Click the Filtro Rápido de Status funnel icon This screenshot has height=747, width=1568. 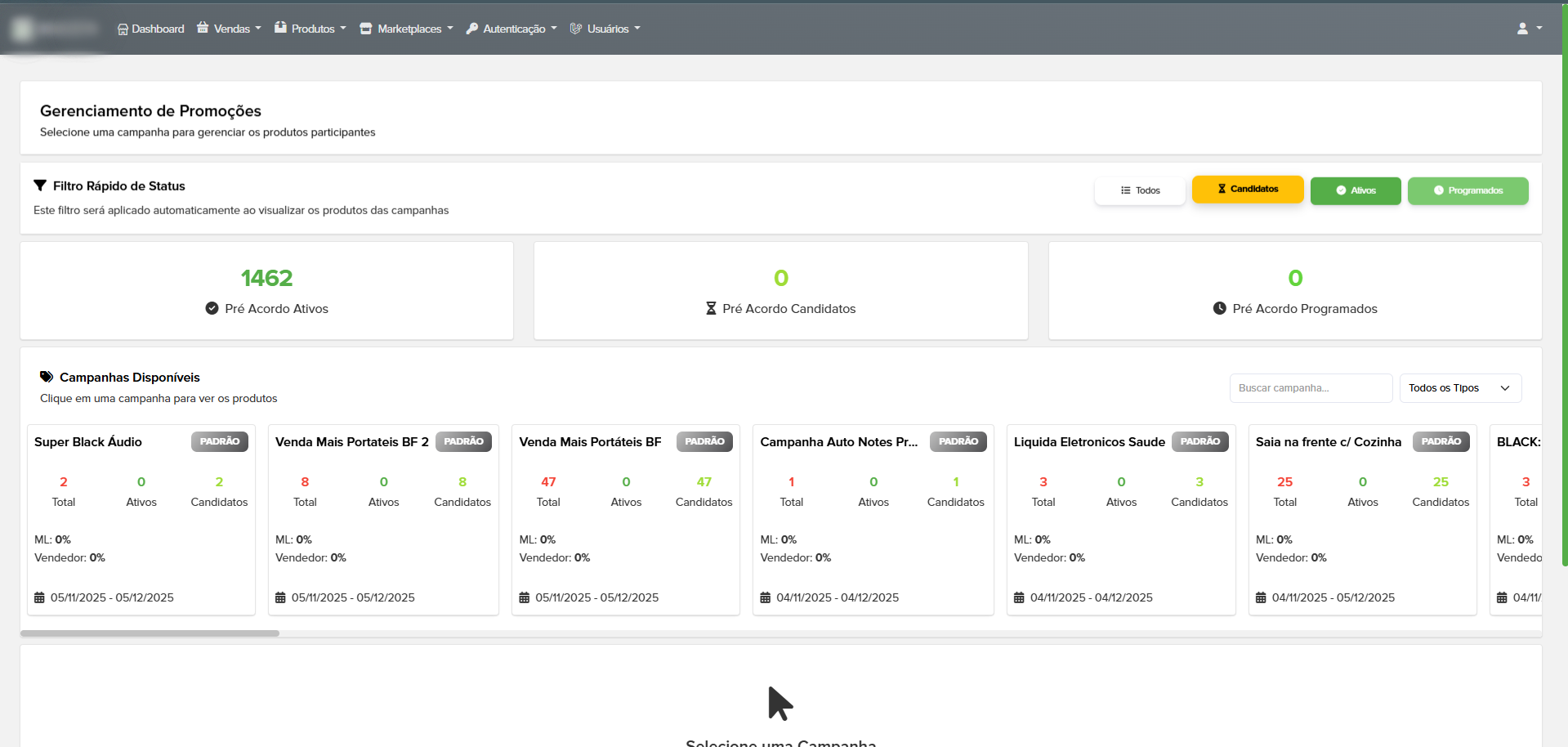[40, 186]
